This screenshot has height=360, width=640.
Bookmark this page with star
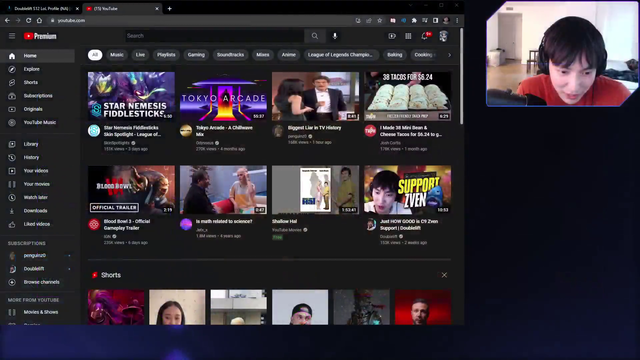click(380, 20)
